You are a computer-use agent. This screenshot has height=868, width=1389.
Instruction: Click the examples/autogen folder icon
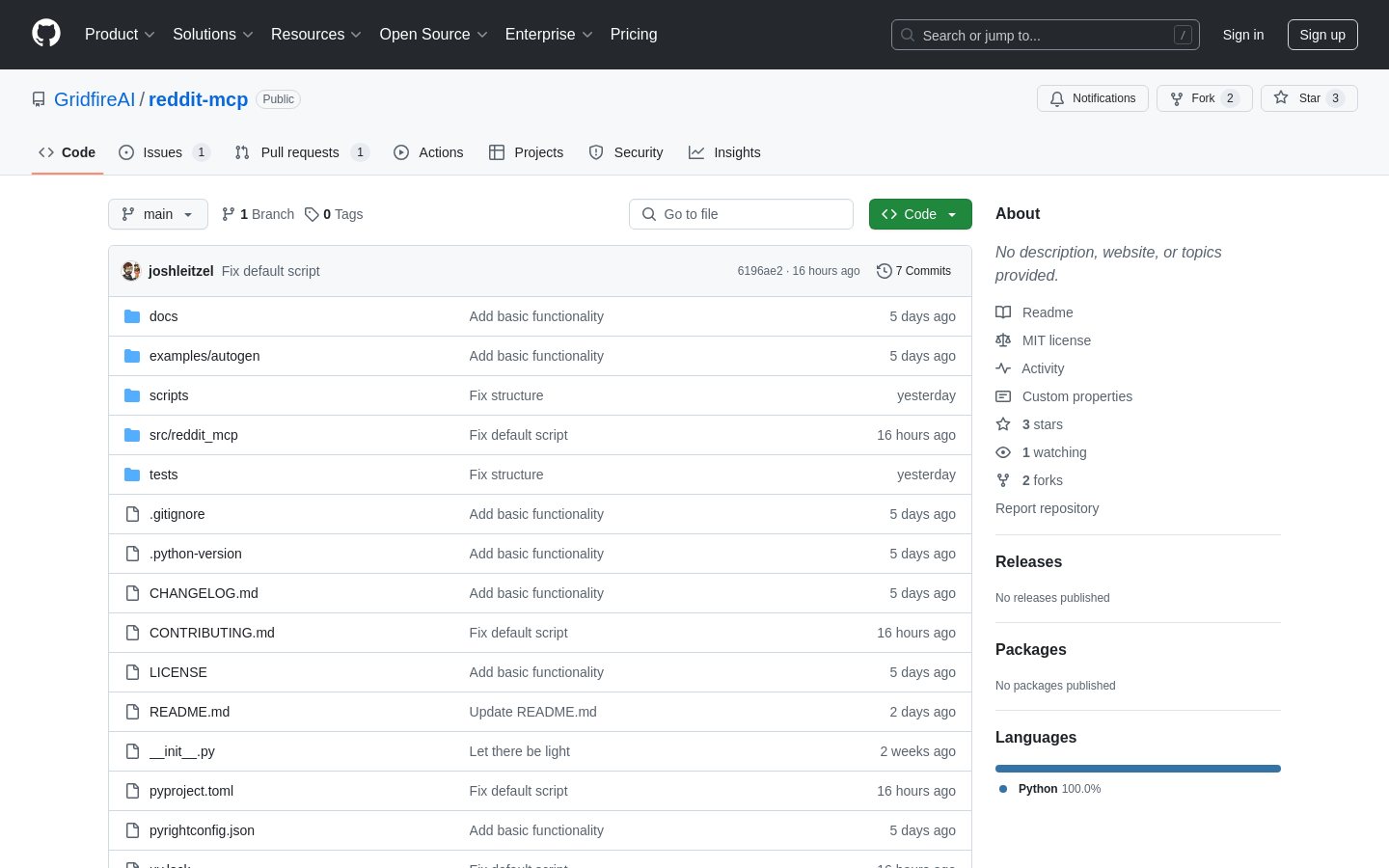[132, 356]
